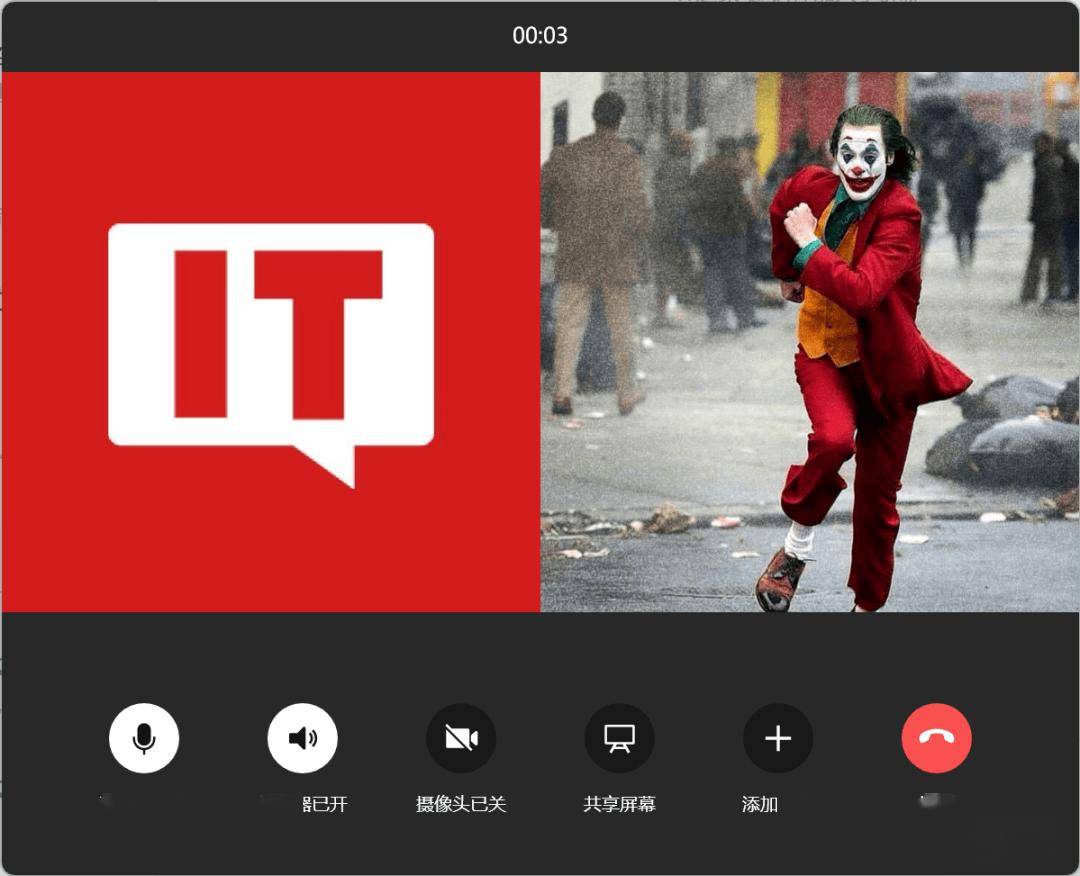The width and height of the screenshot is (1080, 876).
Task: Click the 共享屏幕 label
Action: pos(619,804)
